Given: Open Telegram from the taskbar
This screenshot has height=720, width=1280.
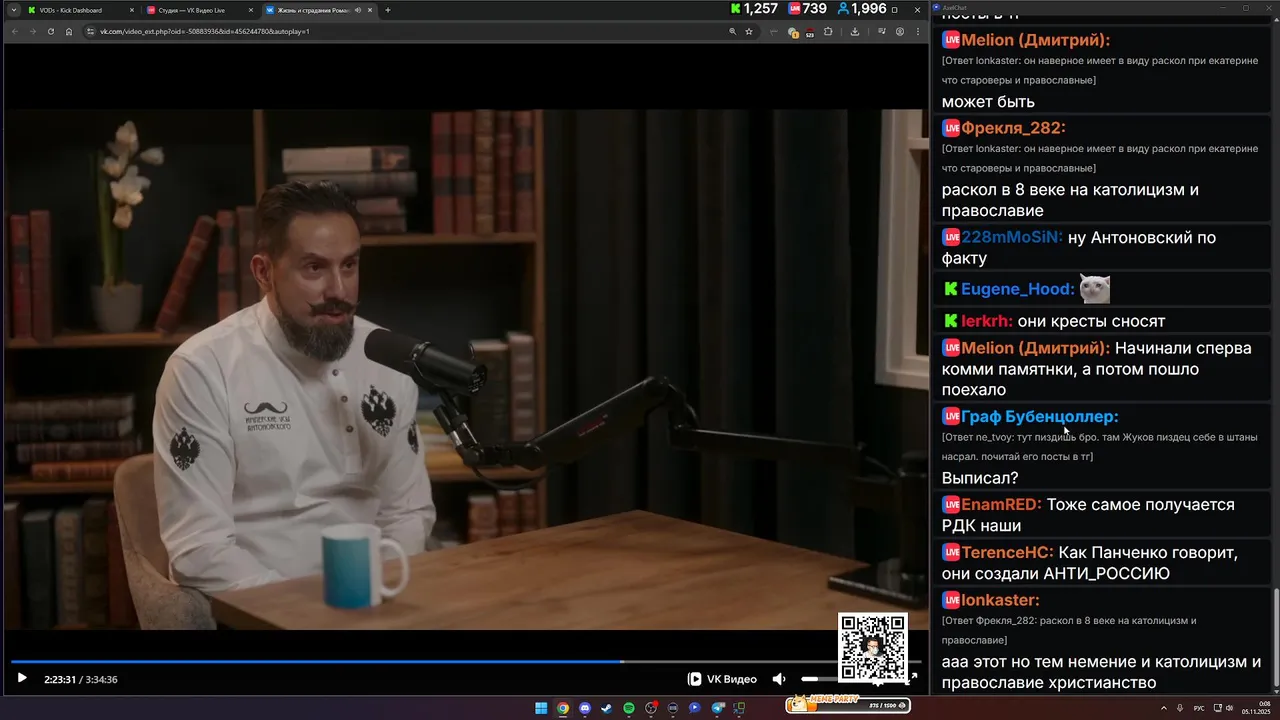Looking at the screenshot, I should pyautogui.click(x=717, y=708).
